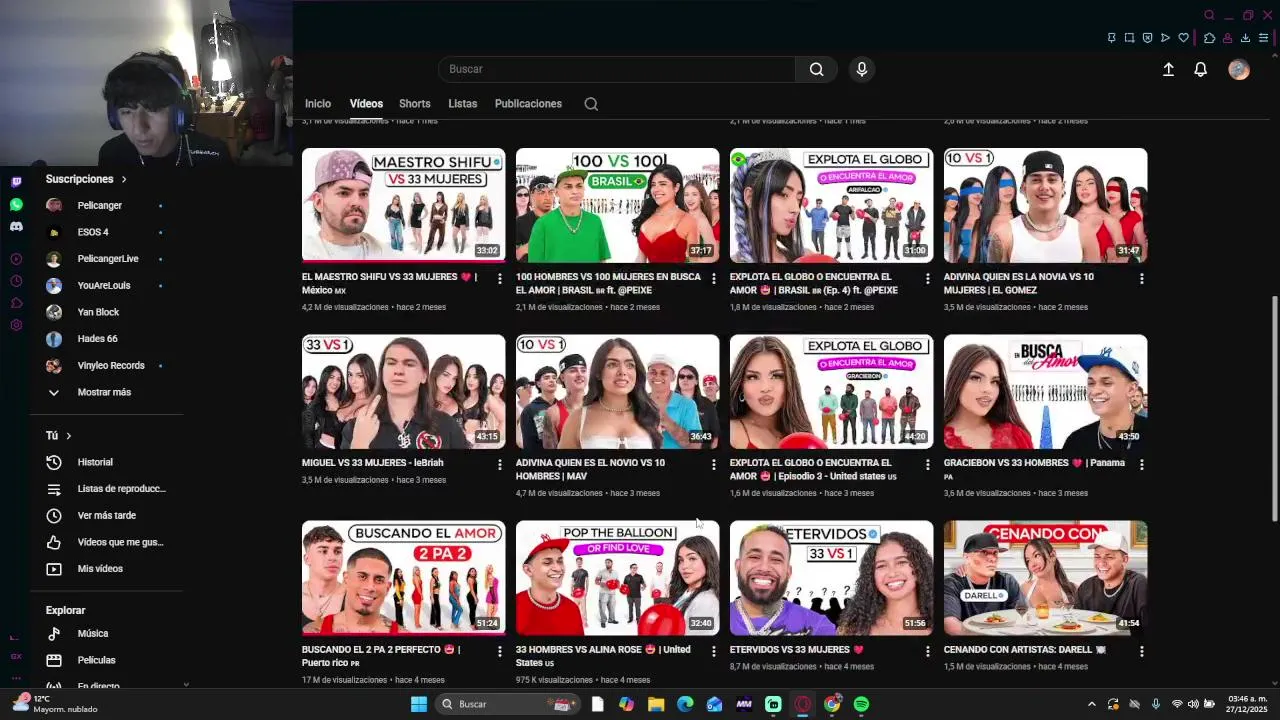Viewport: 1280px width, 720px height.
Task: Show hidden system tray icons
Action: 1091,704
